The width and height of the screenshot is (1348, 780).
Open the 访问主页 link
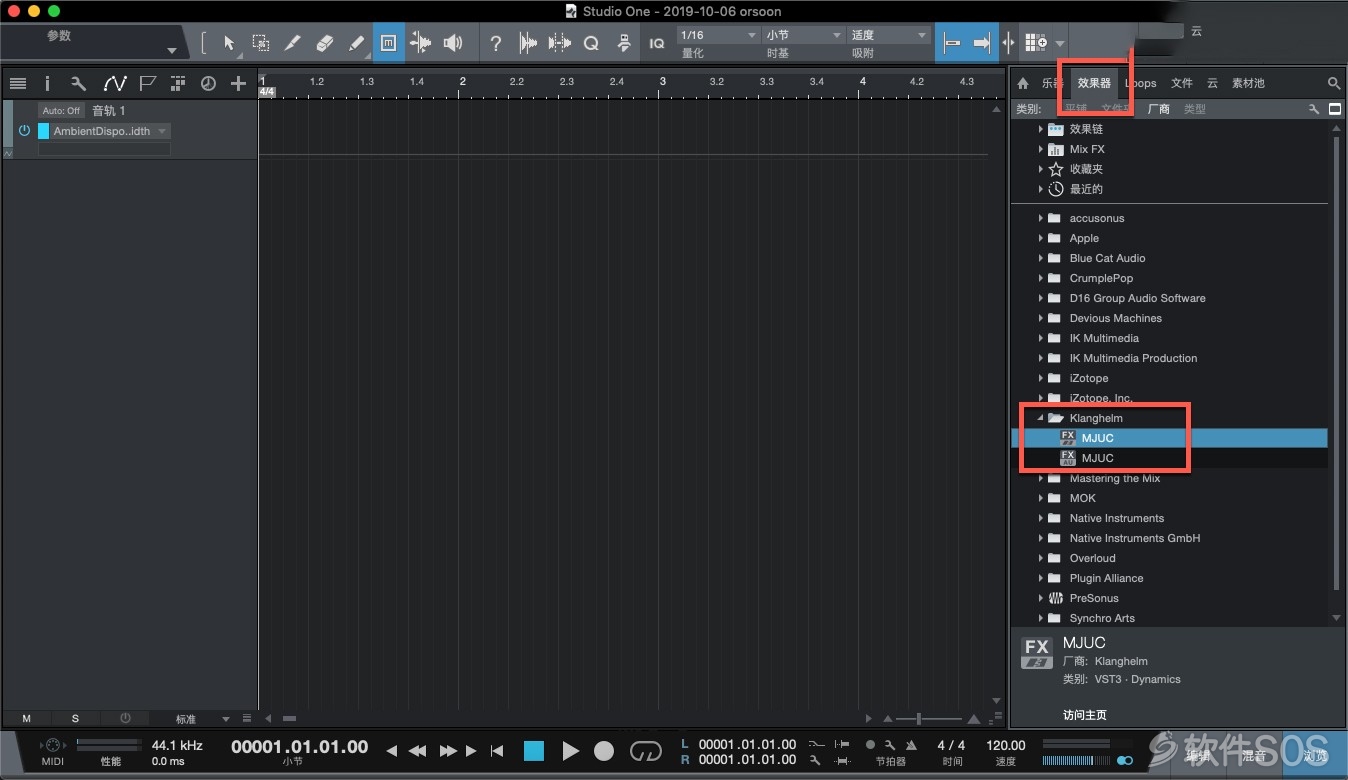click(x=1085, y=715)
